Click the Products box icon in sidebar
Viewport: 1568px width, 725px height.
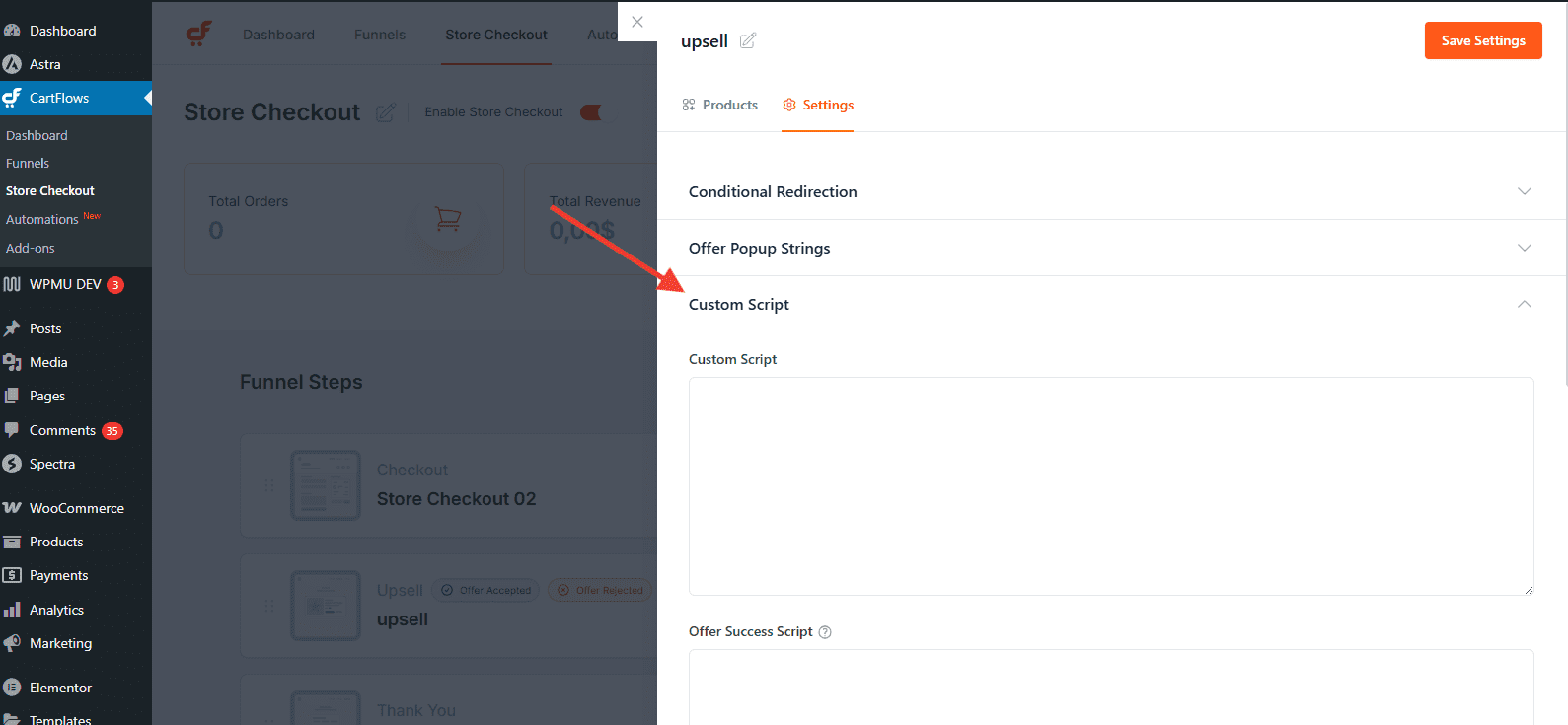pos(12,542)
